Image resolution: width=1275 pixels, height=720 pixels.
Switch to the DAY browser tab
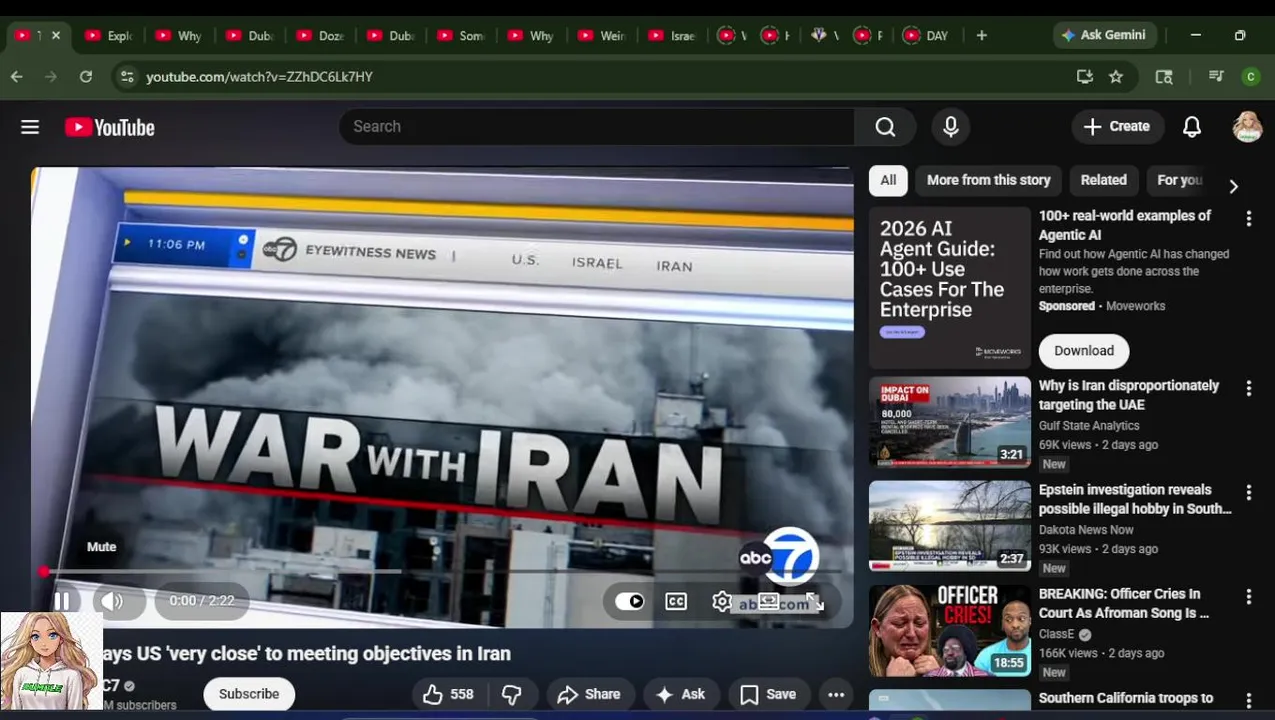click(926, 35)
